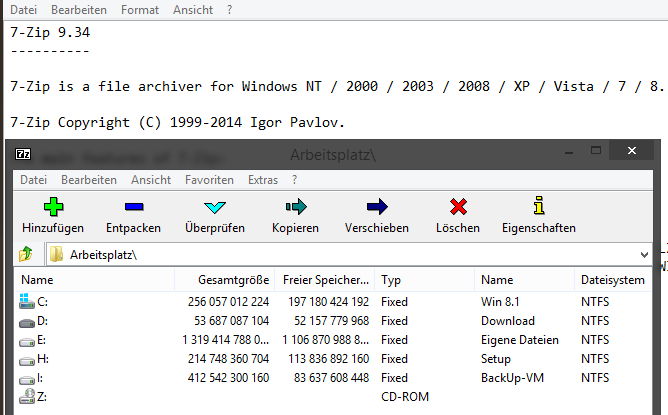668x415 pixels.
Task: Click the Setup volume name
Action: [496, 359]
